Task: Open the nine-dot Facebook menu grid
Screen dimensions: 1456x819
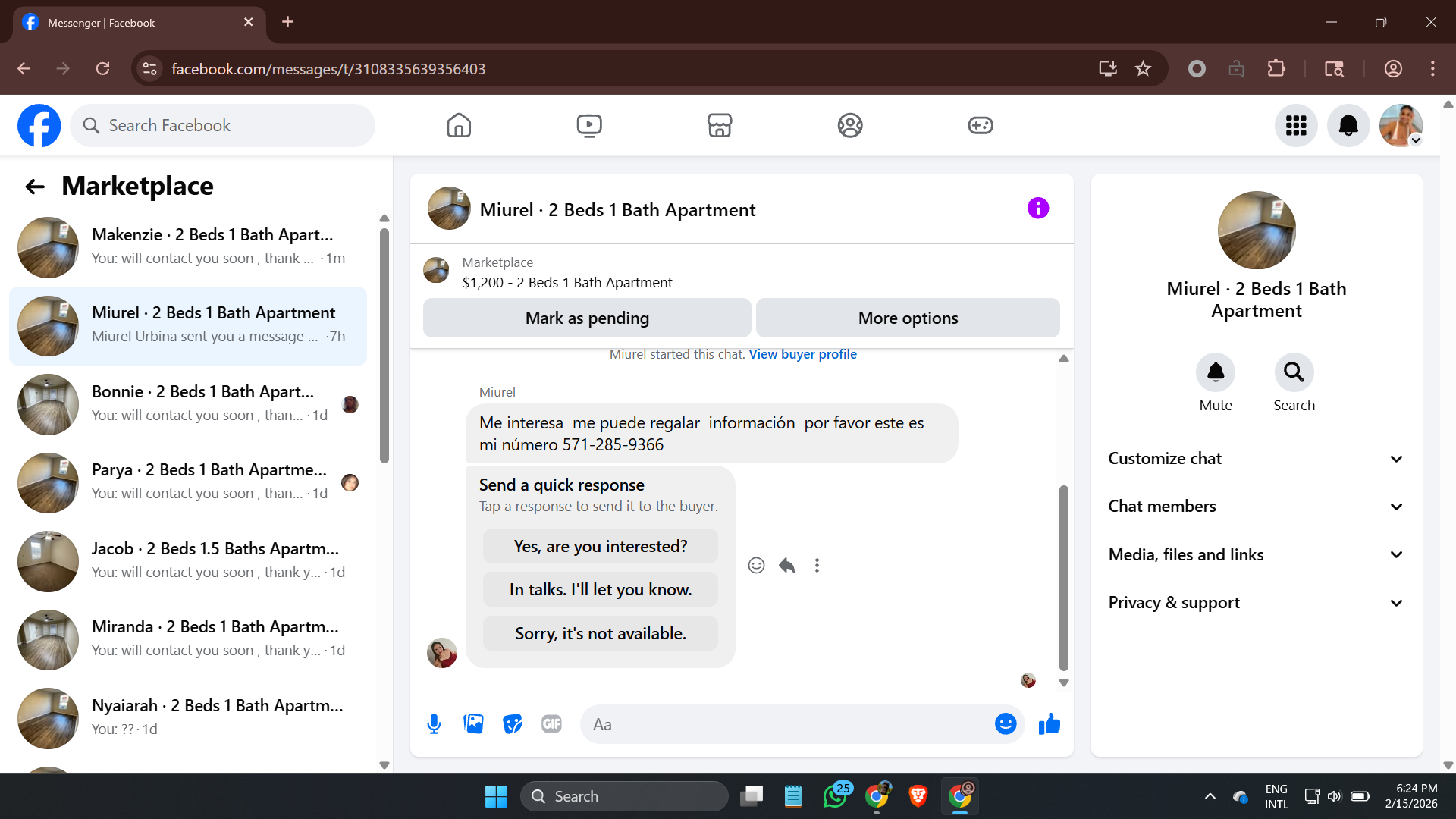Action: [1296, 125]
